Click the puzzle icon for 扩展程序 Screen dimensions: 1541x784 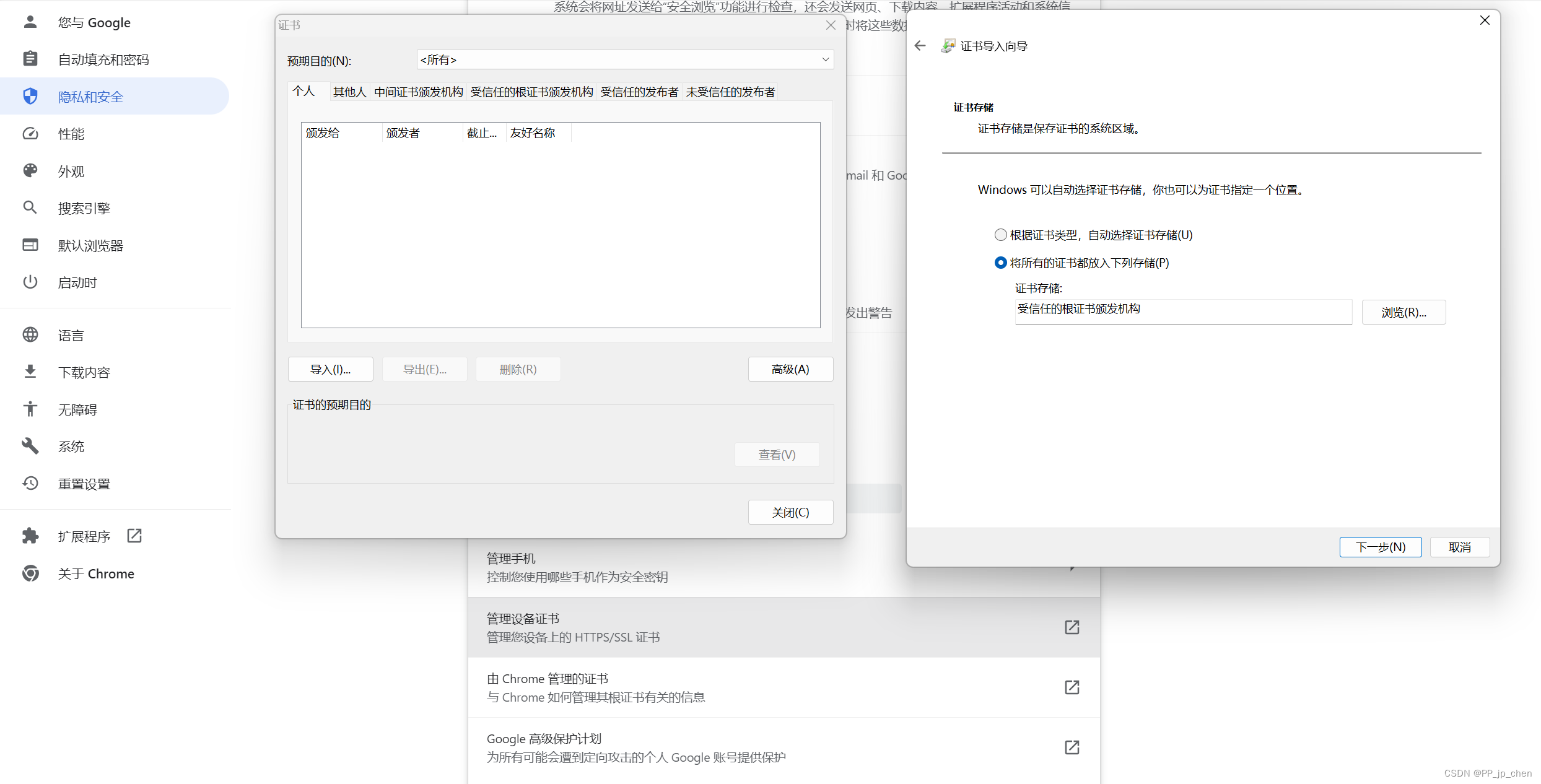30,536
